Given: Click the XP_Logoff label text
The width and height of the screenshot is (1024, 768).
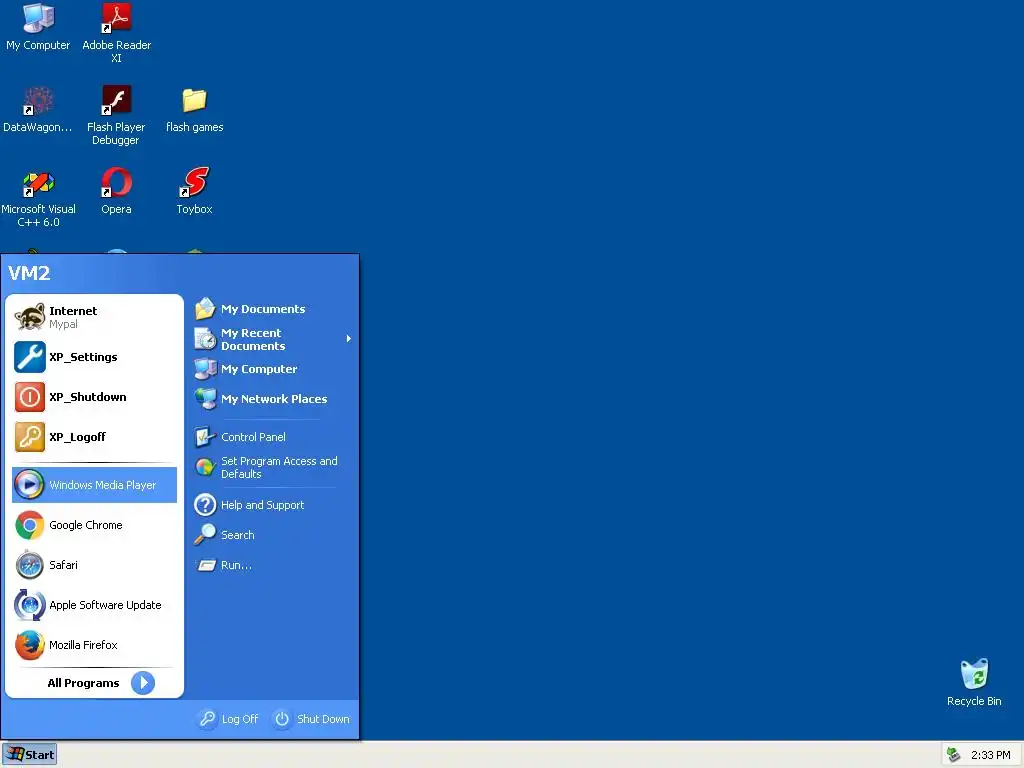Looking at the screenshot, I should click(x=77, y=437).
